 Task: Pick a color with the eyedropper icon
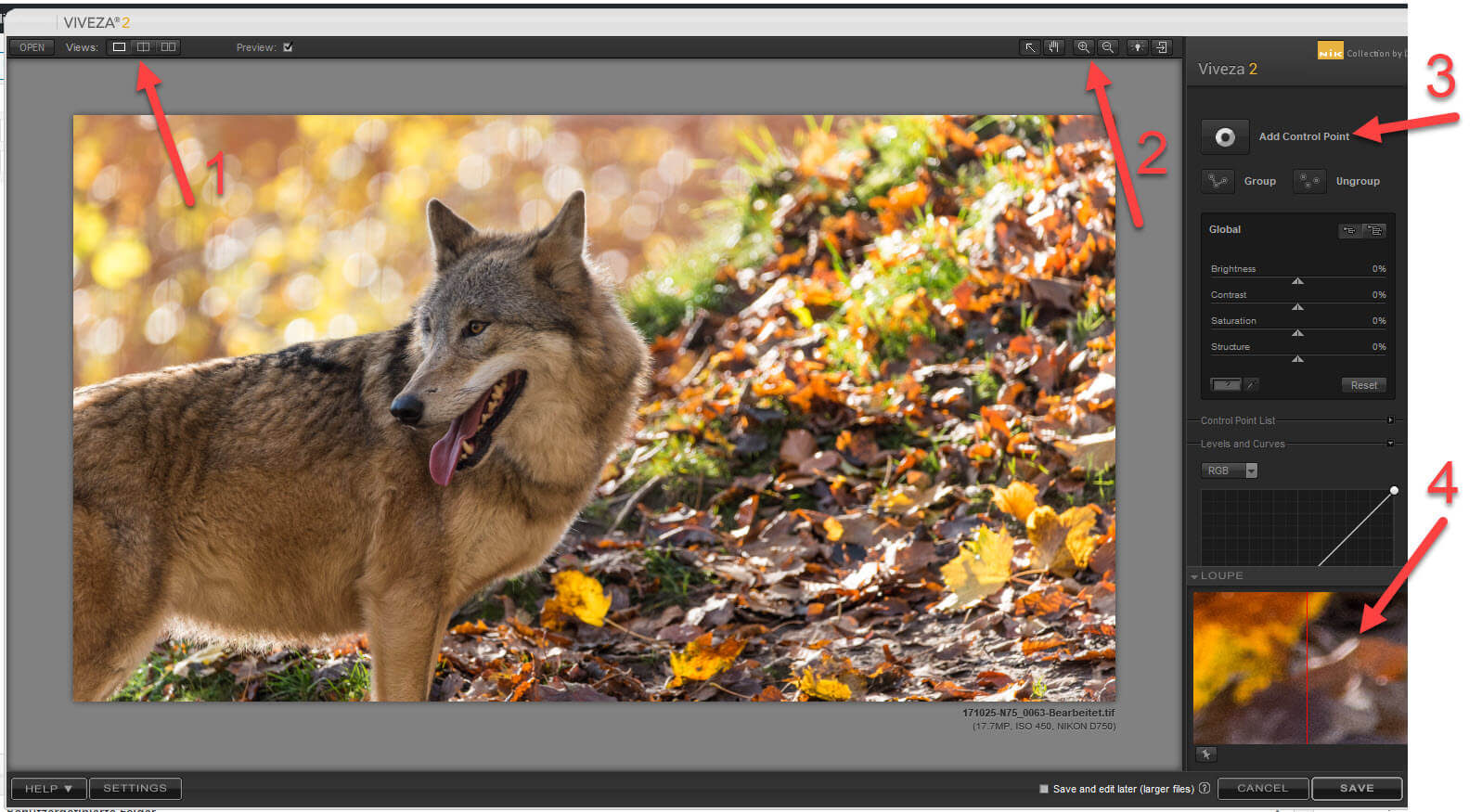point(1251,384)
